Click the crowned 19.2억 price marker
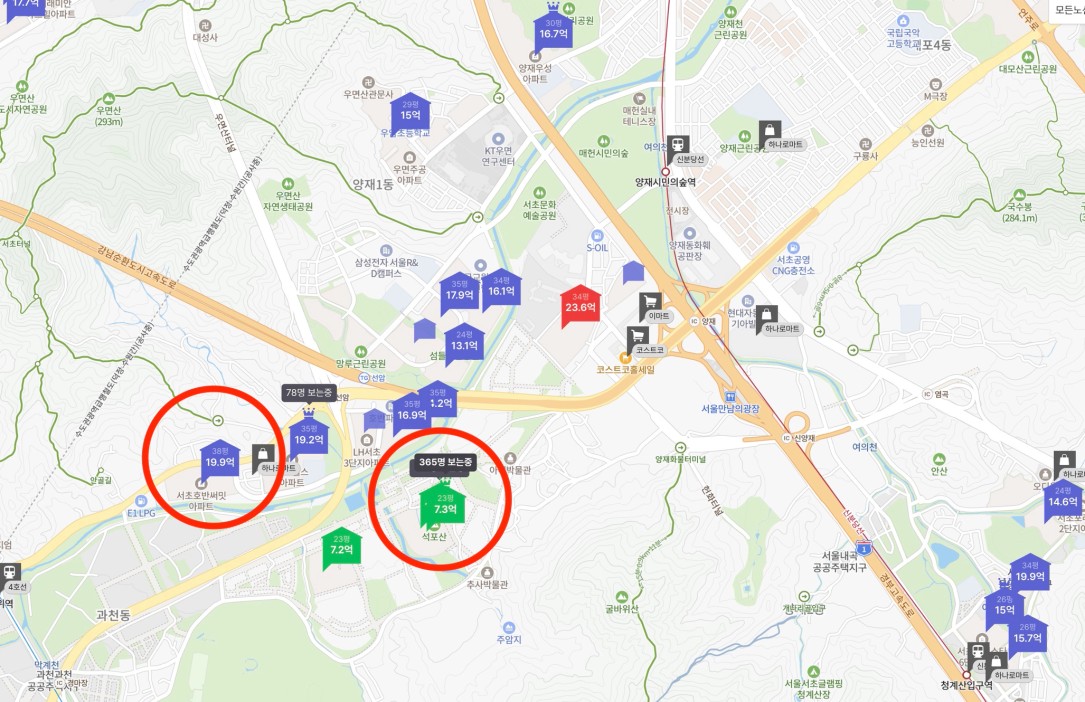 click(x=309, y=434)
